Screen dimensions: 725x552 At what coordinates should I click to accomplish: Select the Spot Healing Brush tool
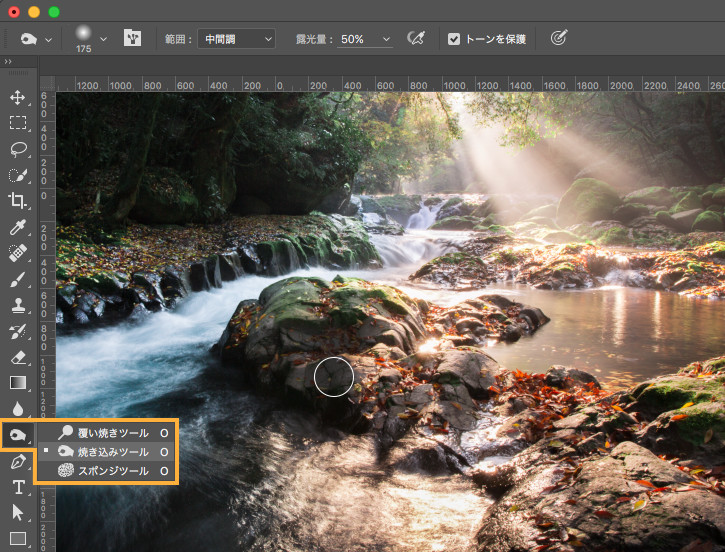(18, 253)
